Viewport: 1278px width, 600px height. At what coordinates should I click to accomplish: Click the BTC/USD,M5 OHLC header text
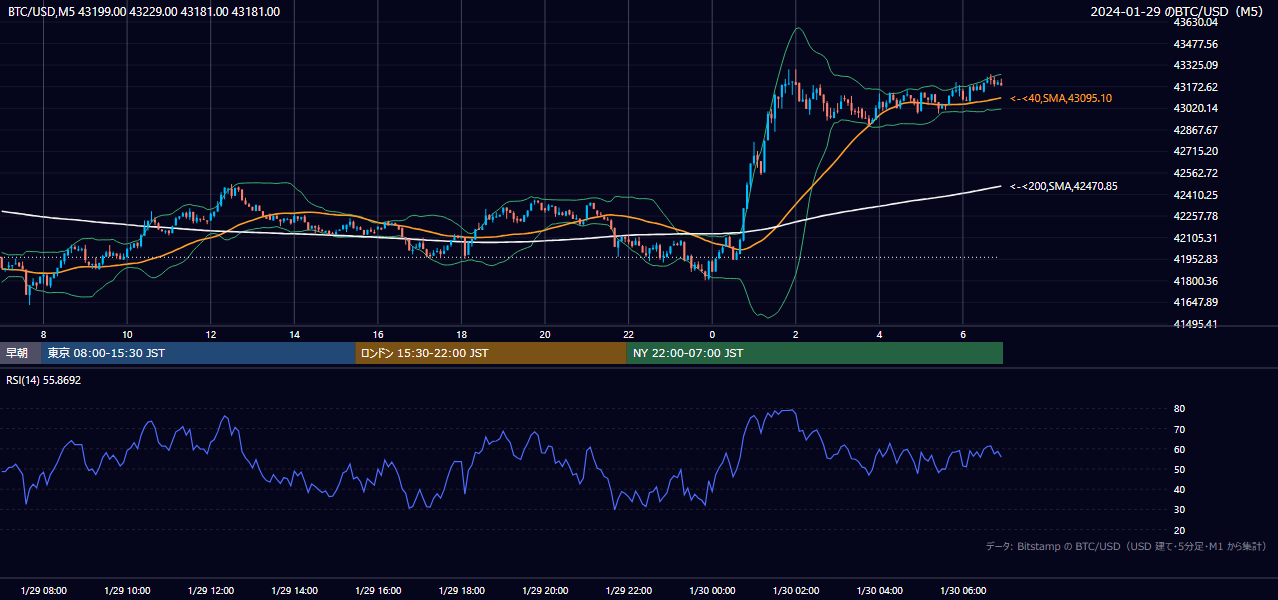coord(144,12)
